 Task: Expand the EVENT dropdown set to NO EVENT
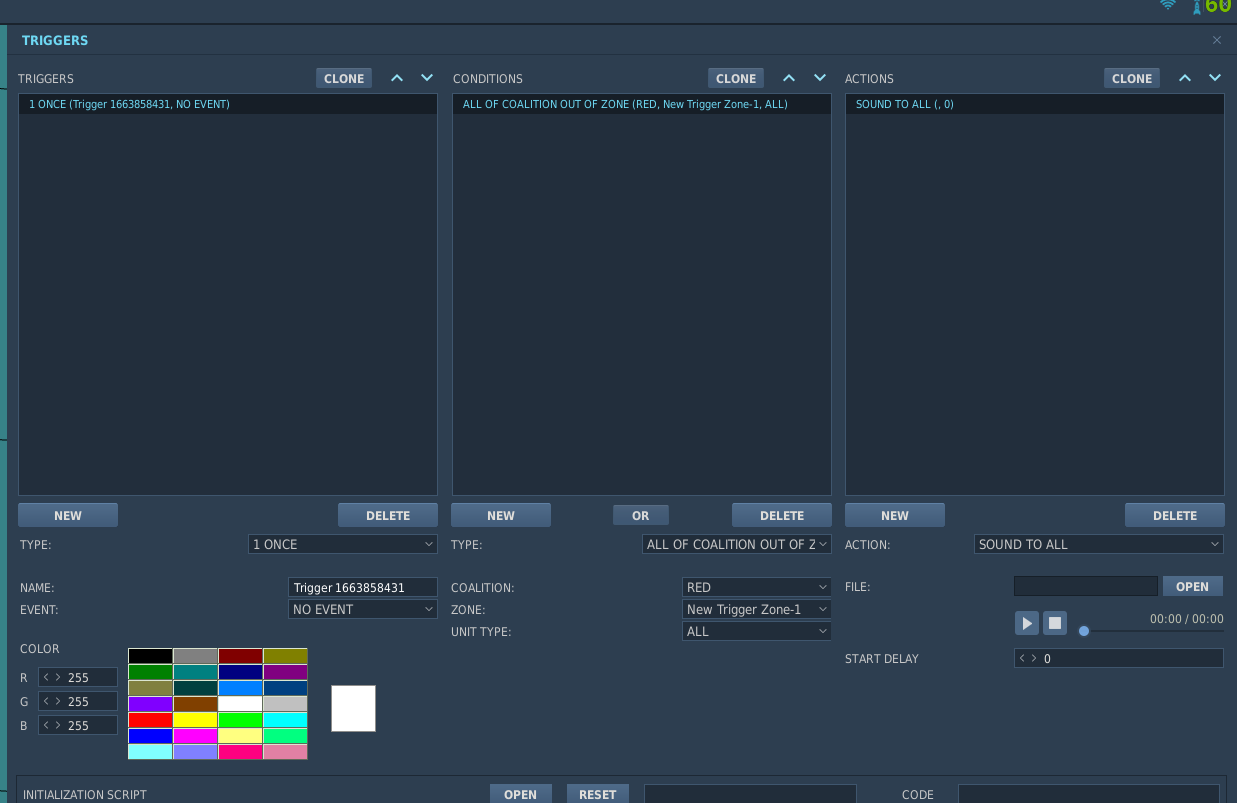[363, 609]
